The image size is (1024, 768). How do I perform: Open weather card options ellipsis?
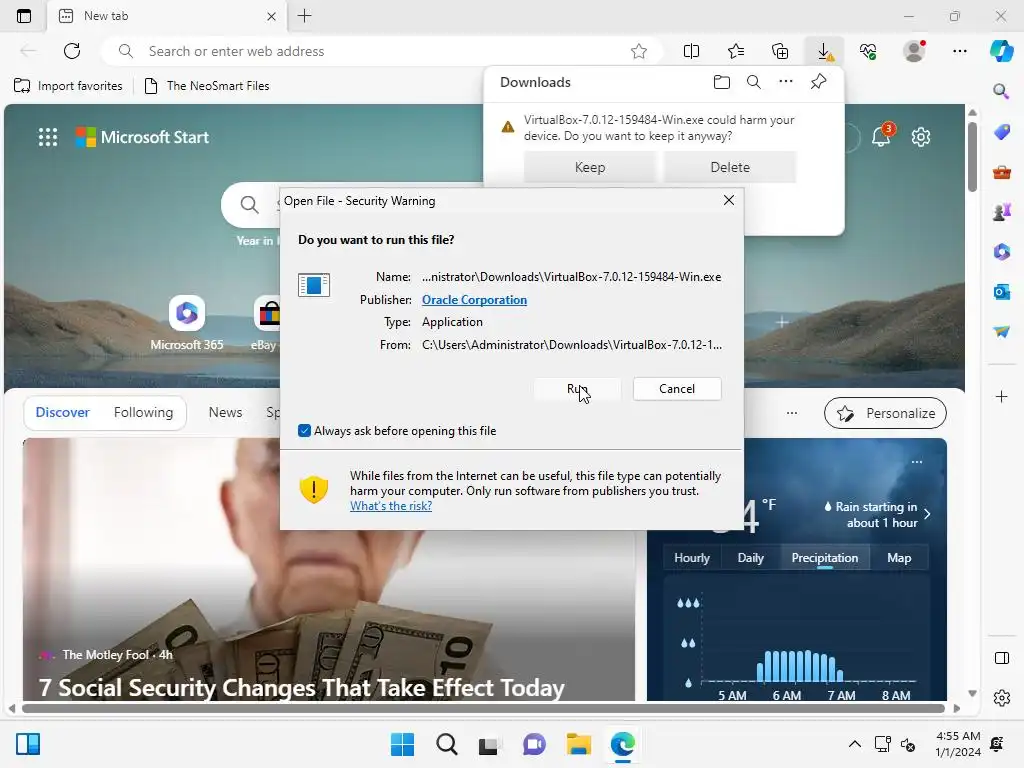(917, 462)
